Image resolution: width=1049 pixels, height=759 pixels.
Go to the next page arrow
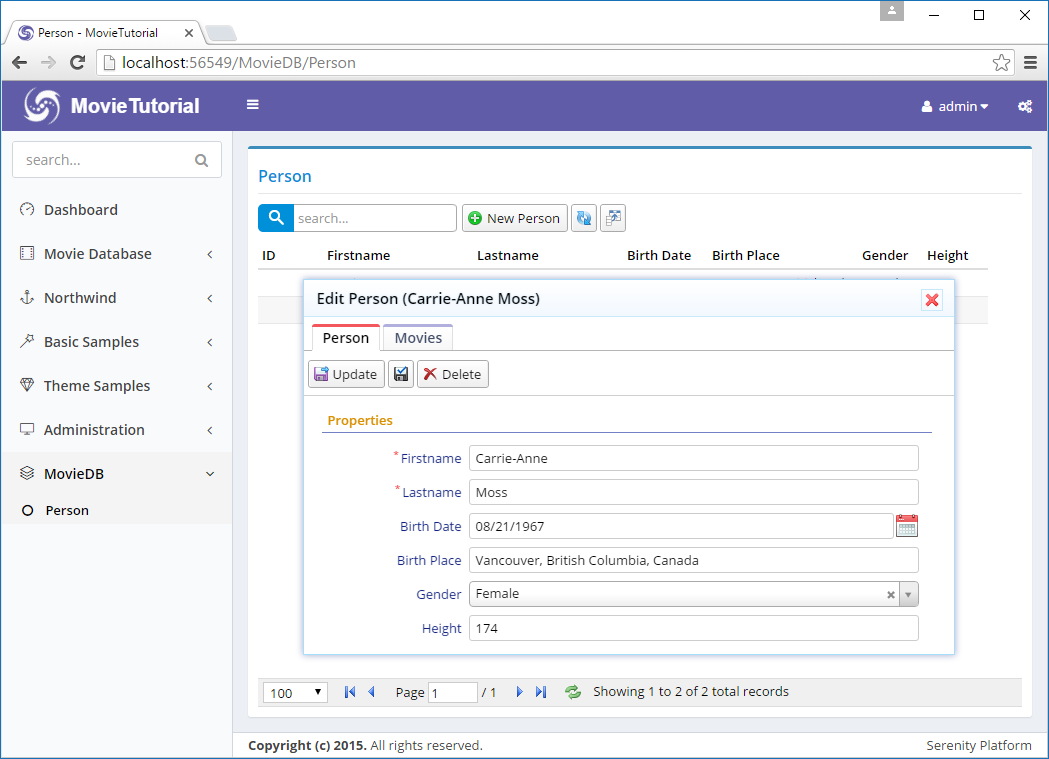click(519, 692)
